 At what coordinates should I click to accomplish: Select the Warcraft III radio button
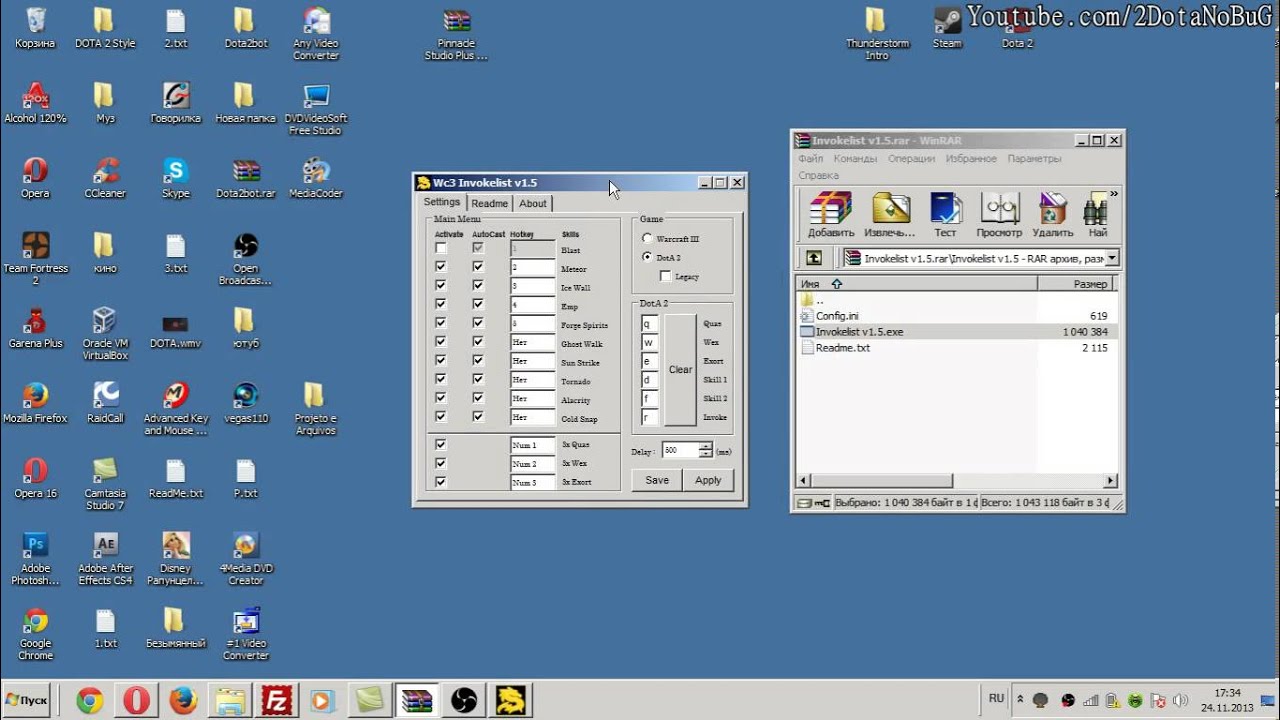pos(647,239)
